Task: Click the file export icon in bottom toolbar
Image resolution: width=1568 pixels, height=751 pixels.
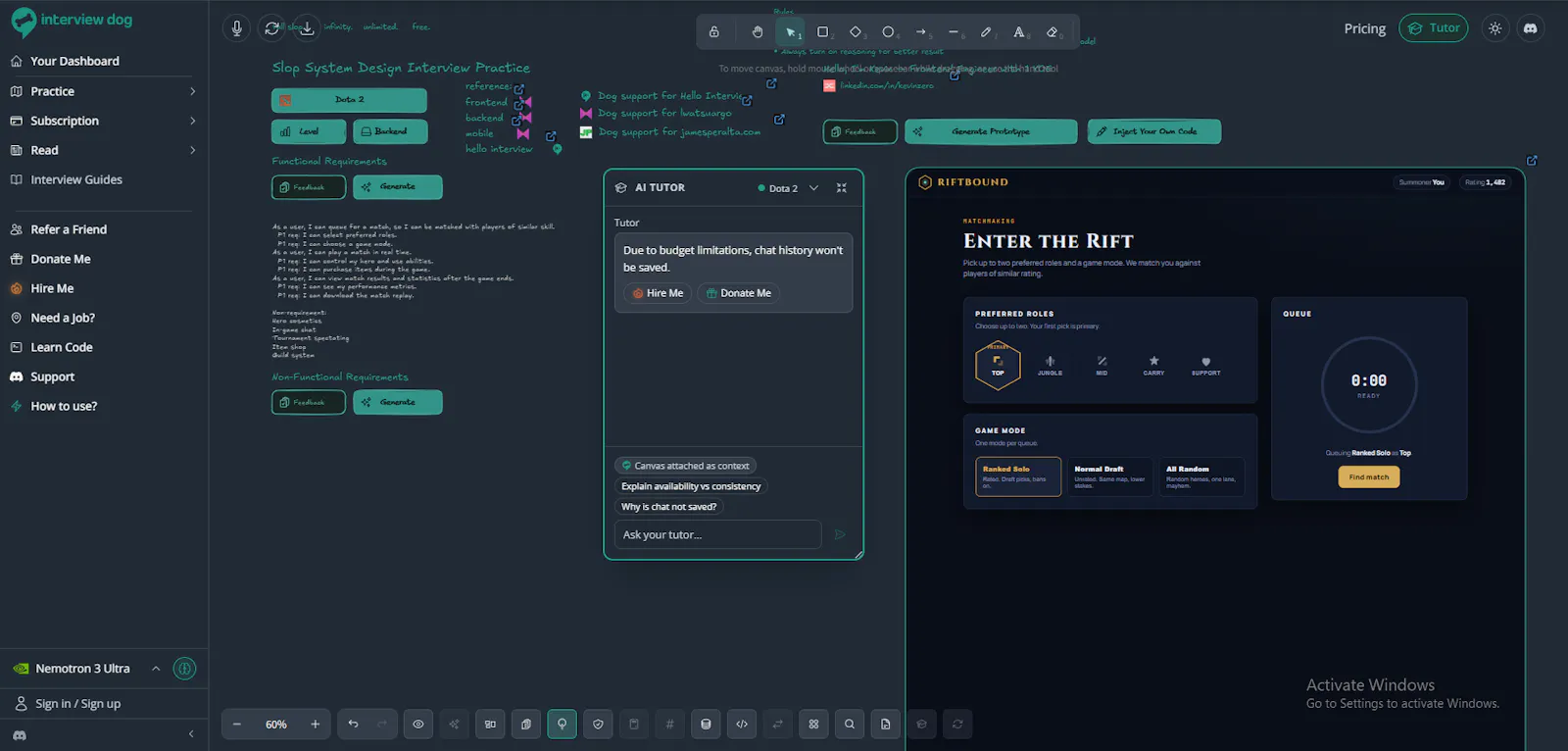Action: (886, 725)
